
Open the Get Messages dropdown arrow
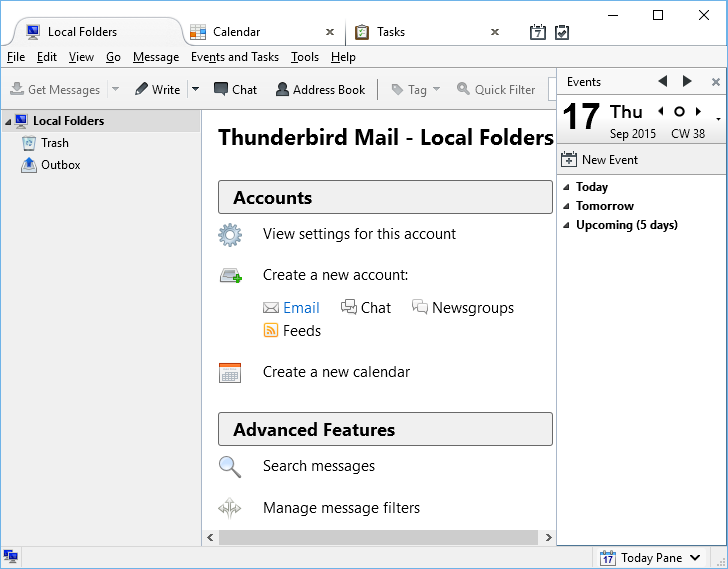[116, 89]
